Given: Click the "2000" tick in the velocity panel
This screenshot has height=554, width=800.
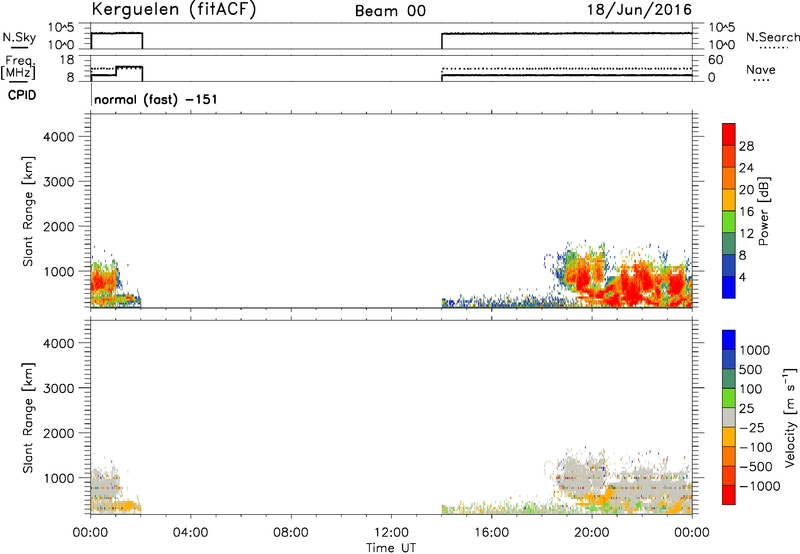Looking at the screenshot, I should pyautogui.click(x=58, y=433).
